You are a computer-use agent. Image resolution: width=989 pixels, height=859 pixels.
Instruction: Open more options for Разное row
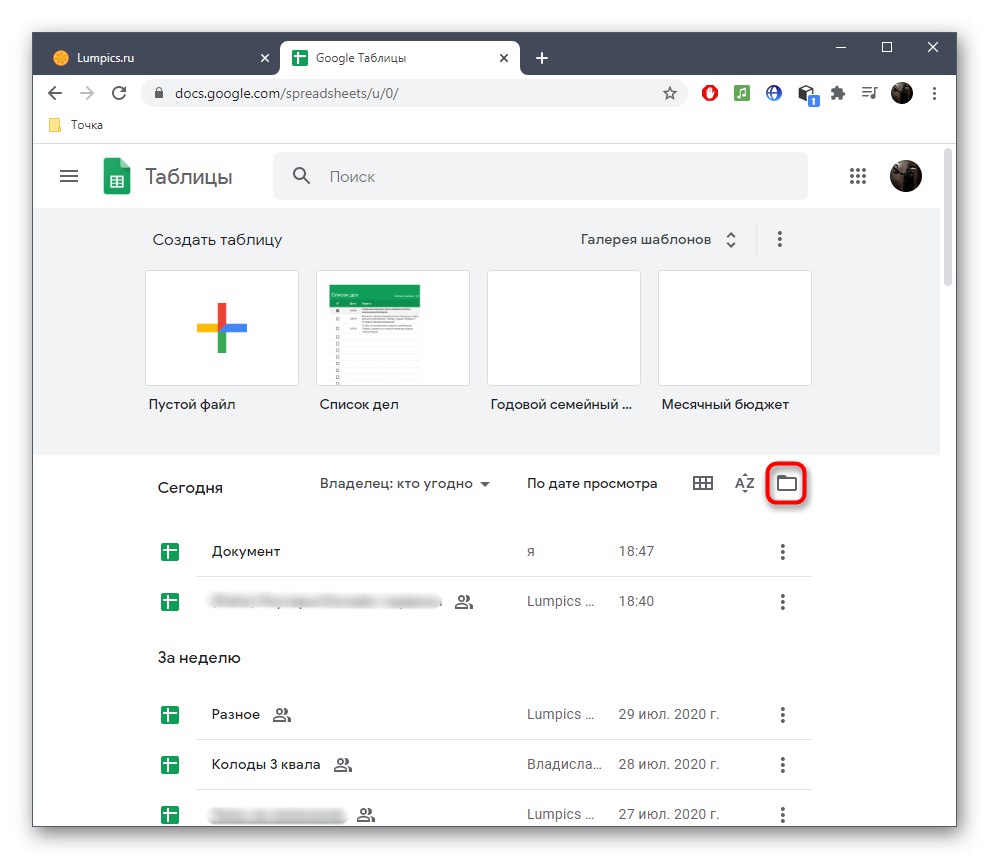pyautogui.click(x=782, y=715)
